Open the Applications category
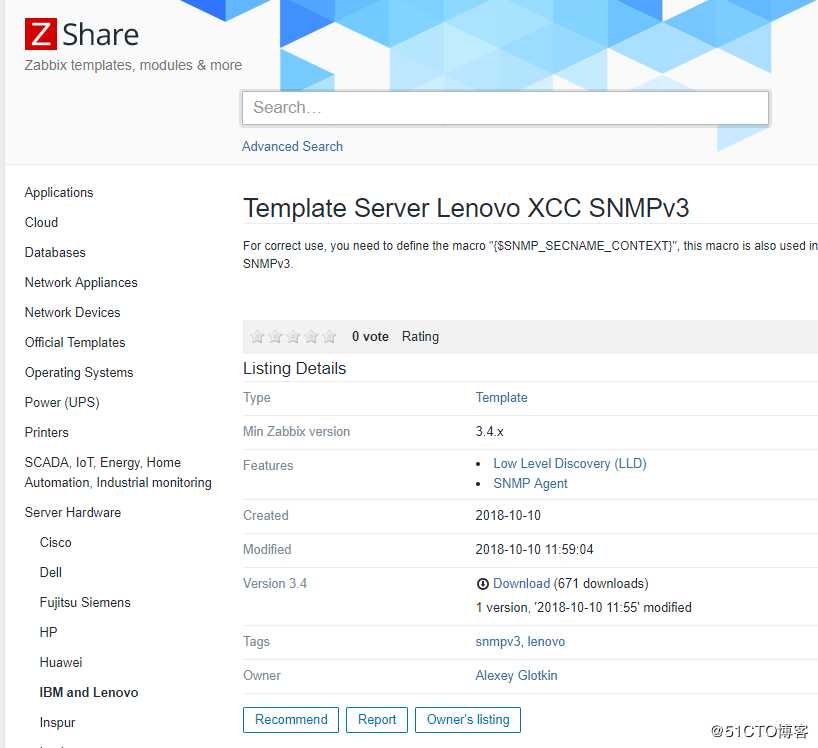 (x=59, y=192)
